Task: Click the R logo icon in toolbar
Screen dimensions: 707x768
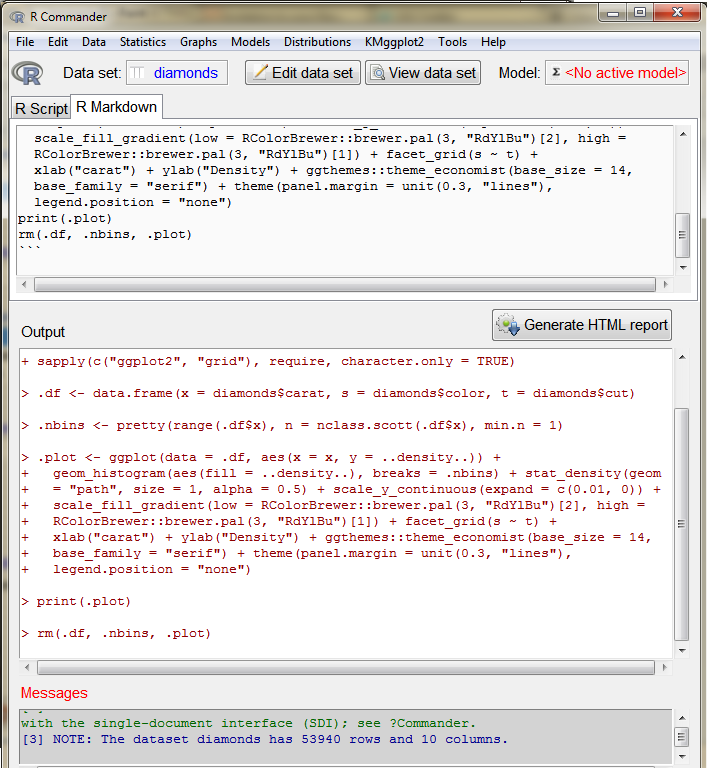Action: point(27,74)
